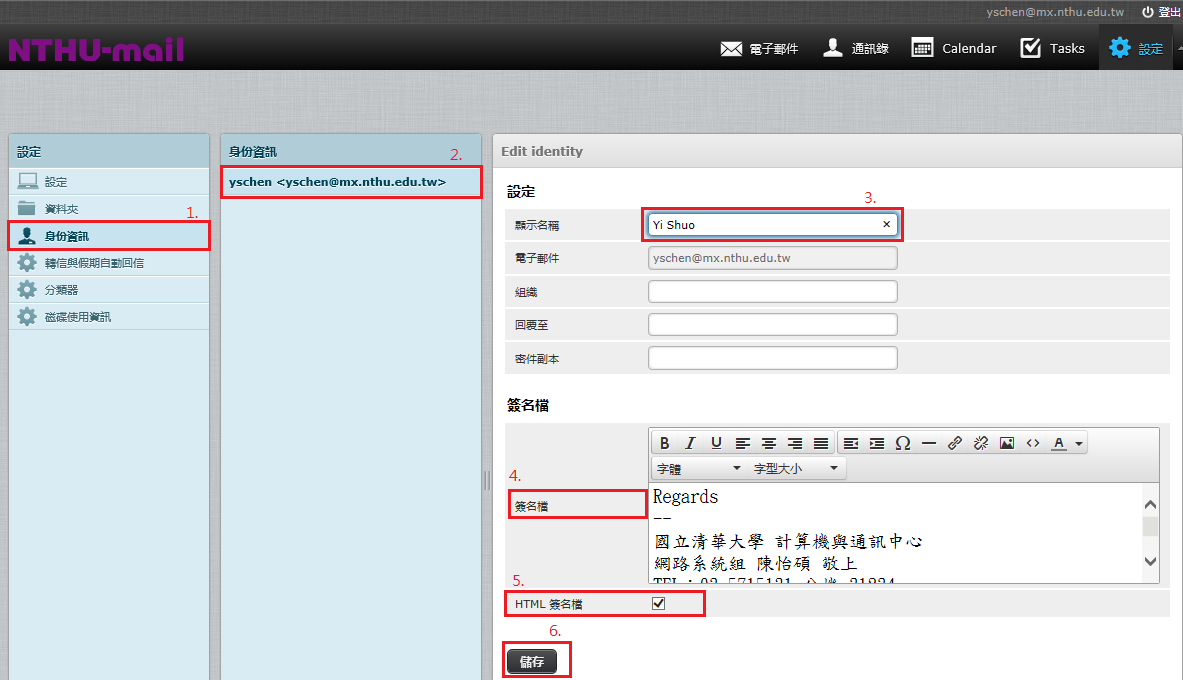Center-align the signature text

tap(769, 443)
